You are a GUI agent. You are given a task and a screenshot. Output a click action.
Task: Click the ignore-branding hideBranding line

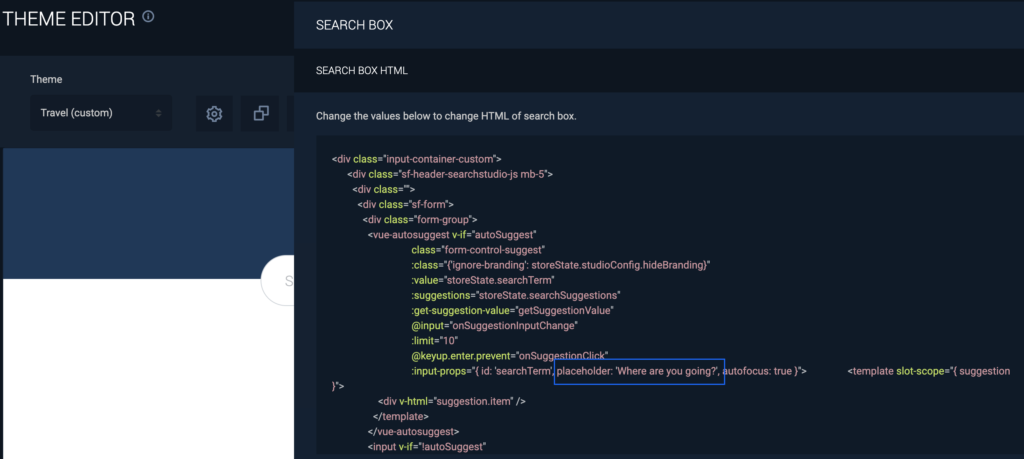point(560,264)
